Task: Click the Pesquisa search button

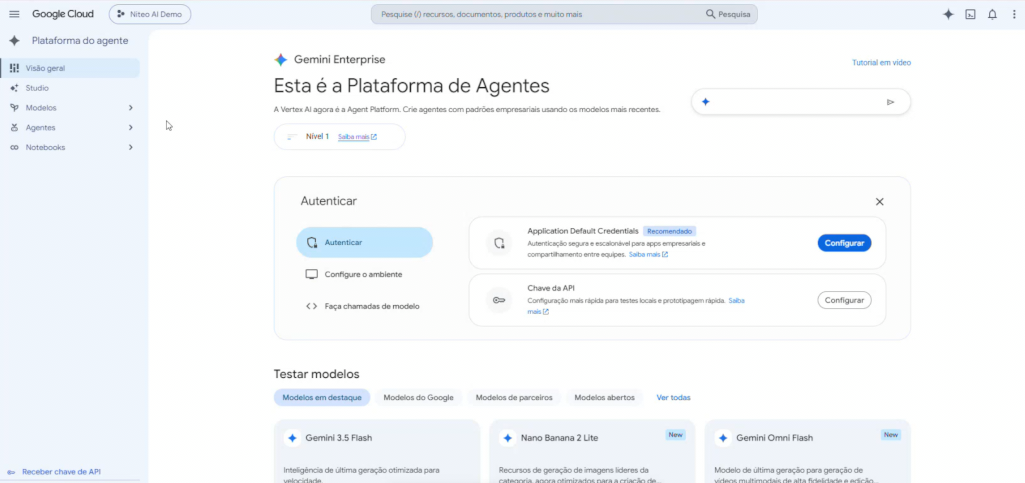Action: coord(728,14)
